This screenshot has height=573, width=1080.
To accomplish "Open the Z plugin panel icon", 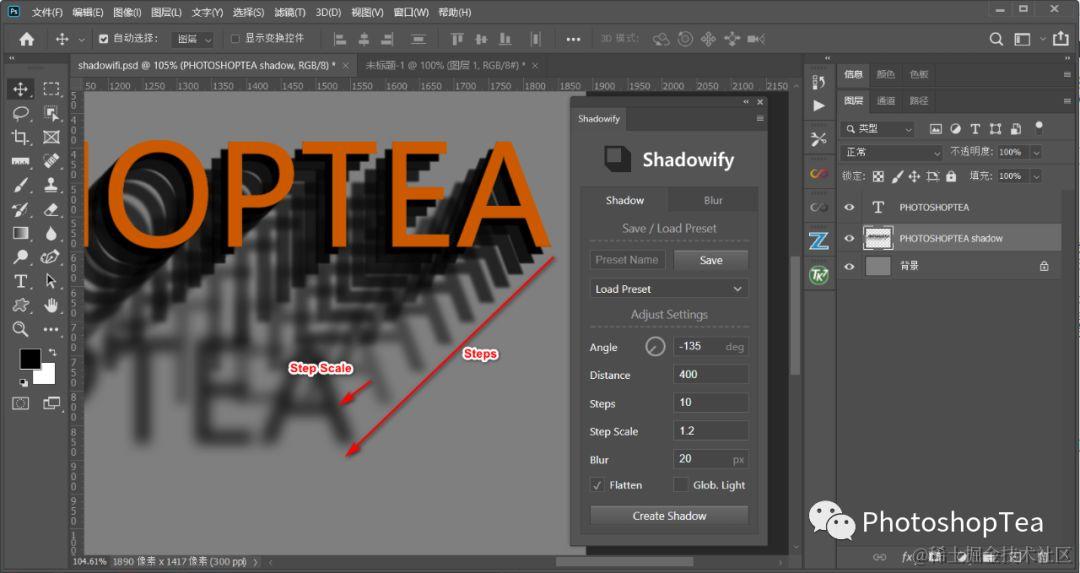I will click(x=819, y=240).
